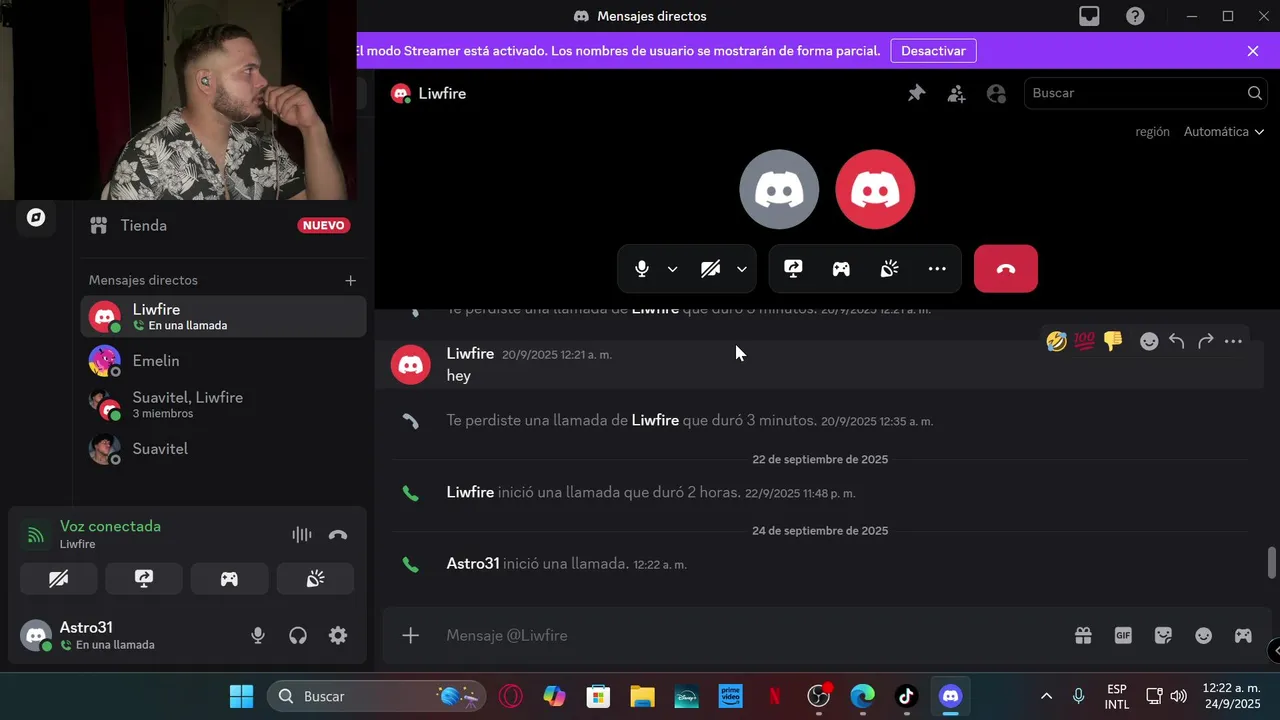The image size is (1280, 720).
Task: Start activity button in voice panel
Action: (x=229, y=579)
